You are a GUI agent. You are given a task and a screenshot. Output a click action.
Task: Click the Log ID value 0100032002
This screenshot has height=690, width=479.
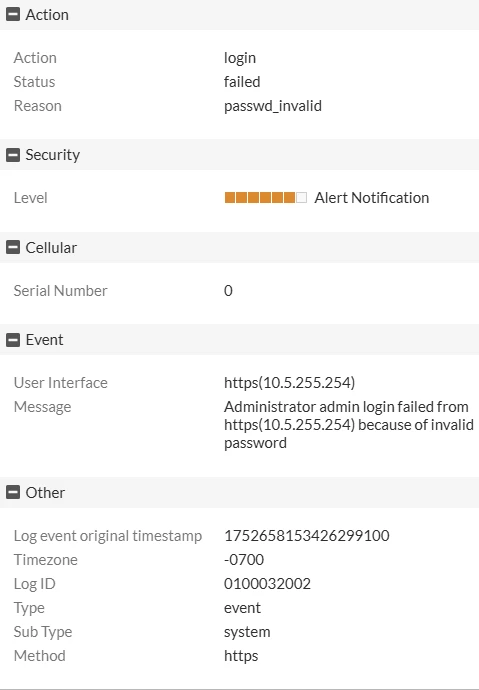point(267,584)
